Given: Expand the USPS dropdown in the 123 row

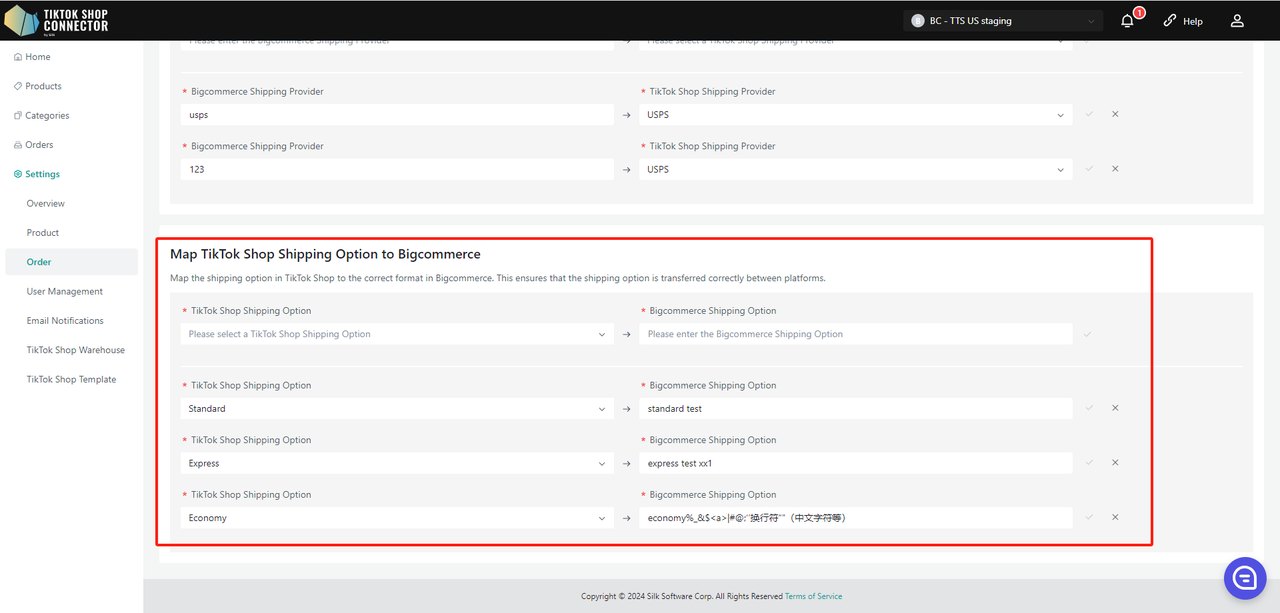Looking at the screenshot, I should pyautogui.click(x=856, y=169).
